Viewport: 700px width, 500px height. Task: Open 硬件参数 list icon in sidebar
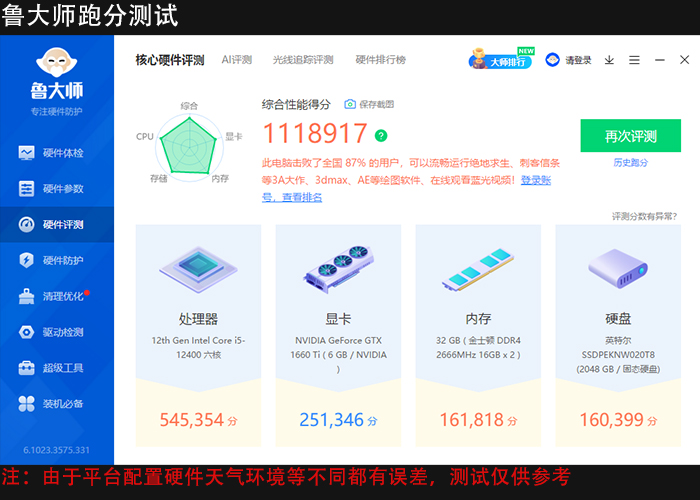point(26,188)
